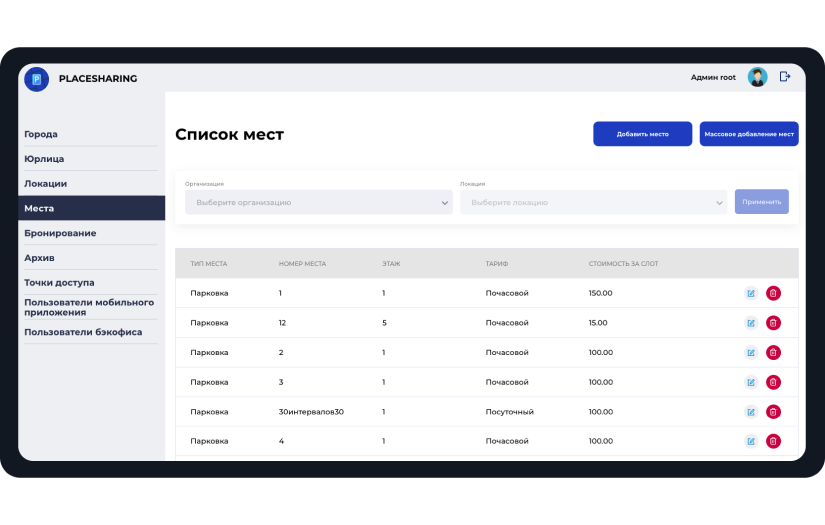
Task: Click ТАРИФ column header
Action: click(497, 264)
